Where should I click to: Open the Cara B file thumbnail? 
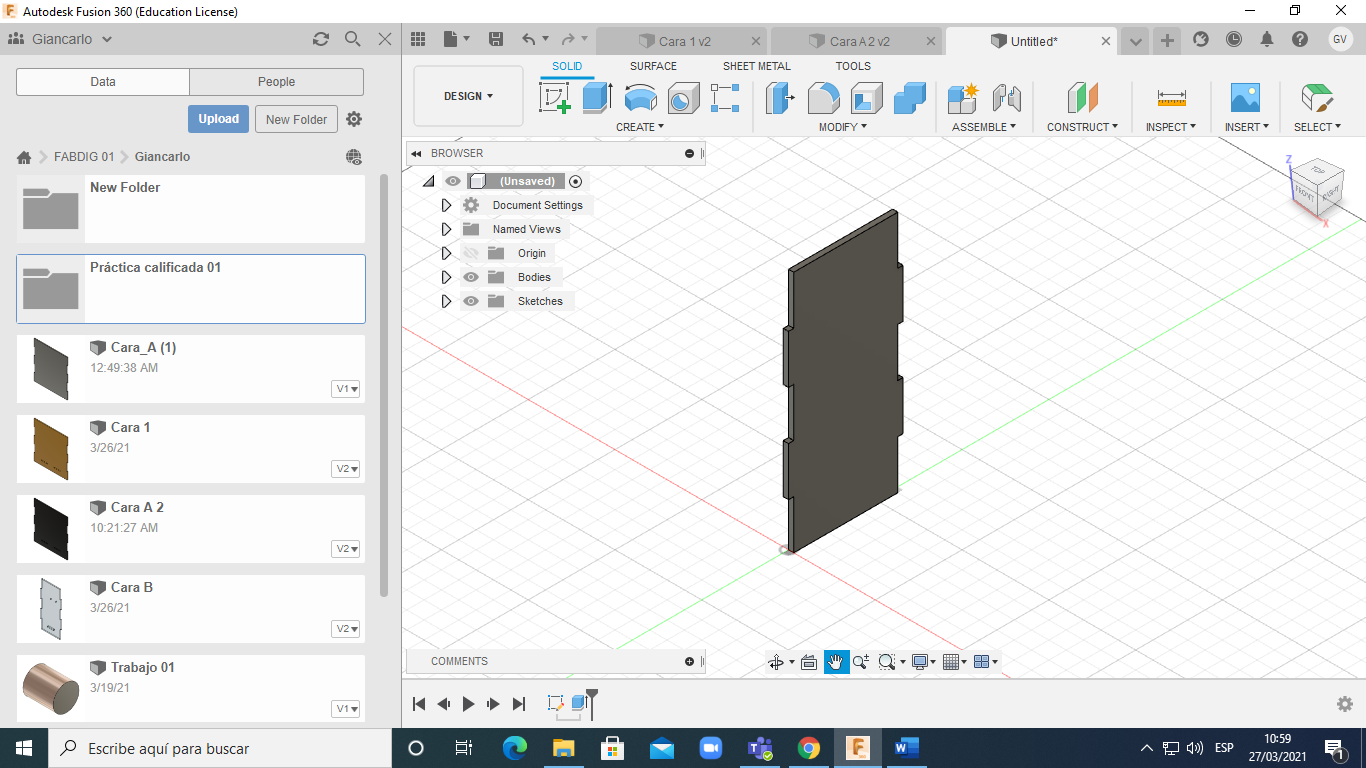click(x=50, y=607)
